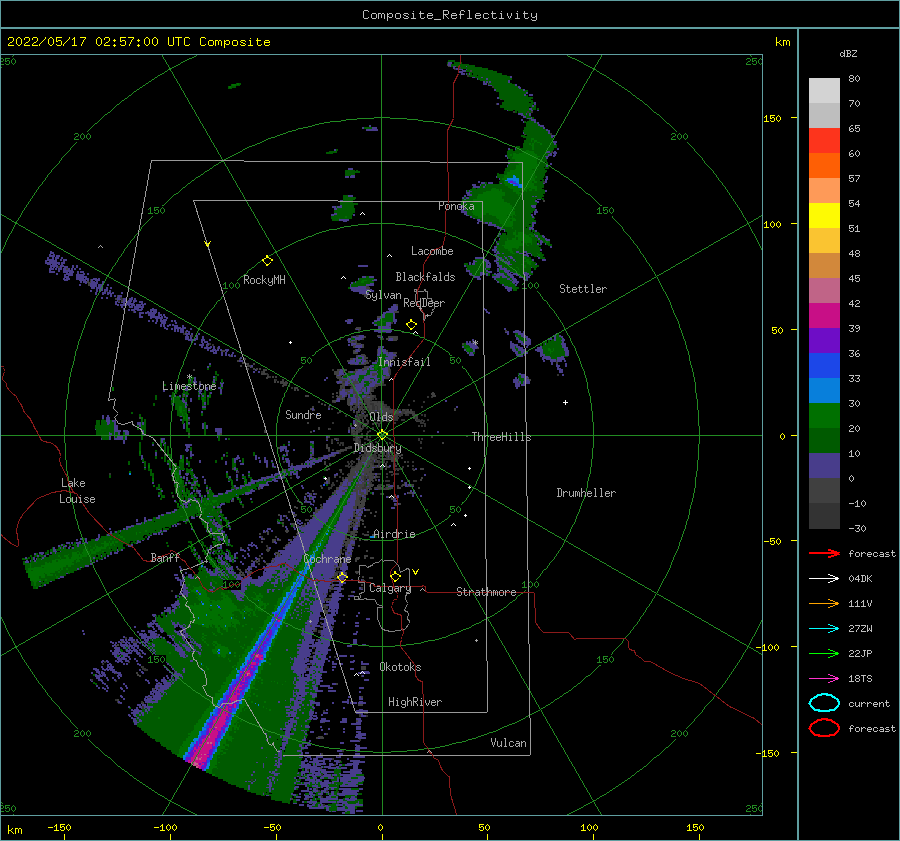900x841 pixels.
Task: Click the -150 value on bottom axis
Action: 59,827
